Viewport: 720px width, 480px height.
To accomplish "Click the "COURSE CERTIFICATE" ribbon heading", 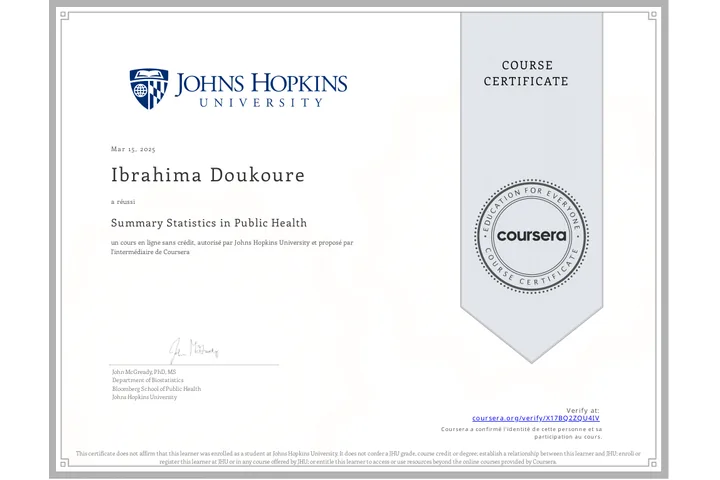I will tap(526, 73).
